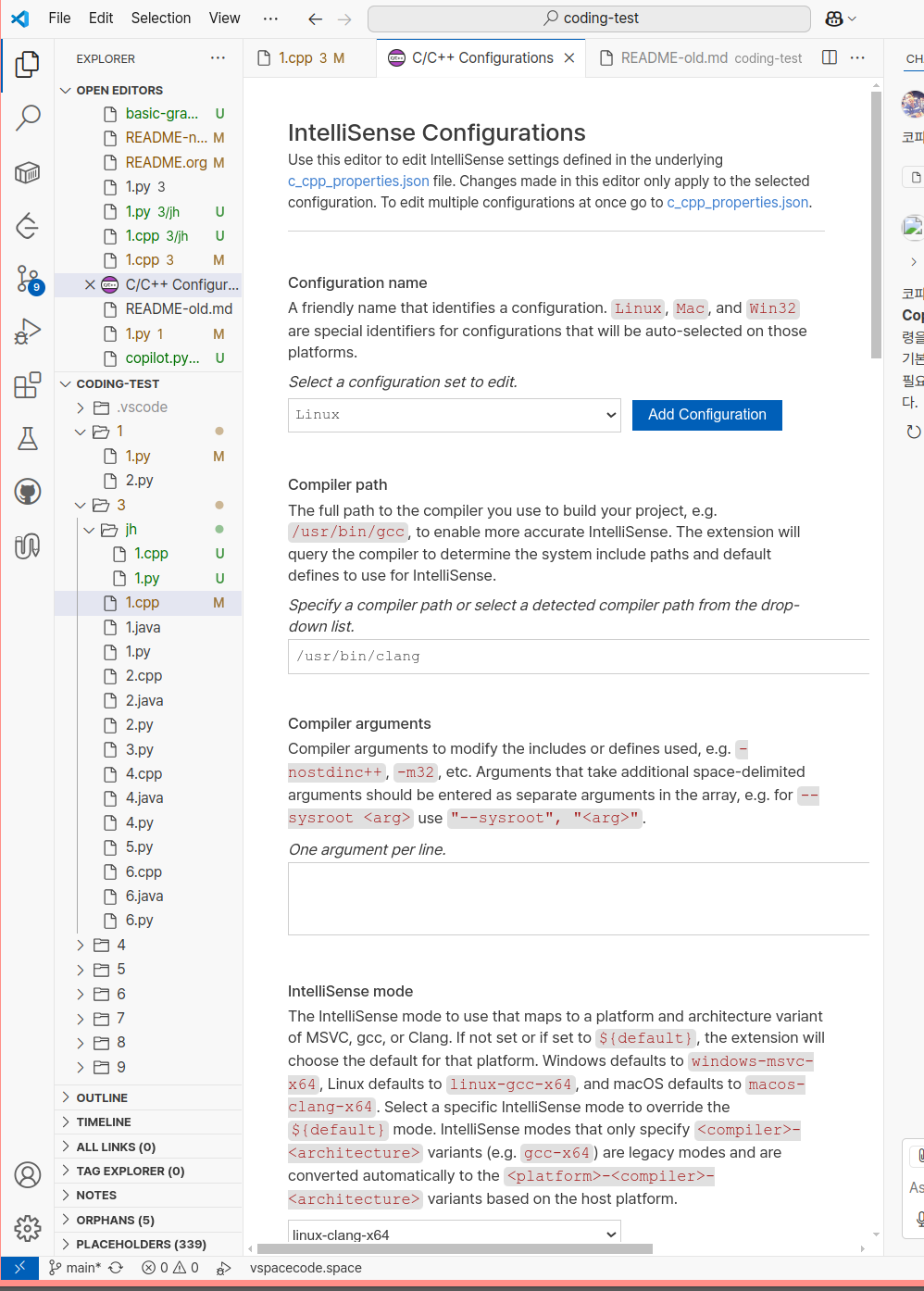This screenshot has width=924, height=1291.
Task: Click the editor vertical scrollbar
Action: tap(876, 225)
